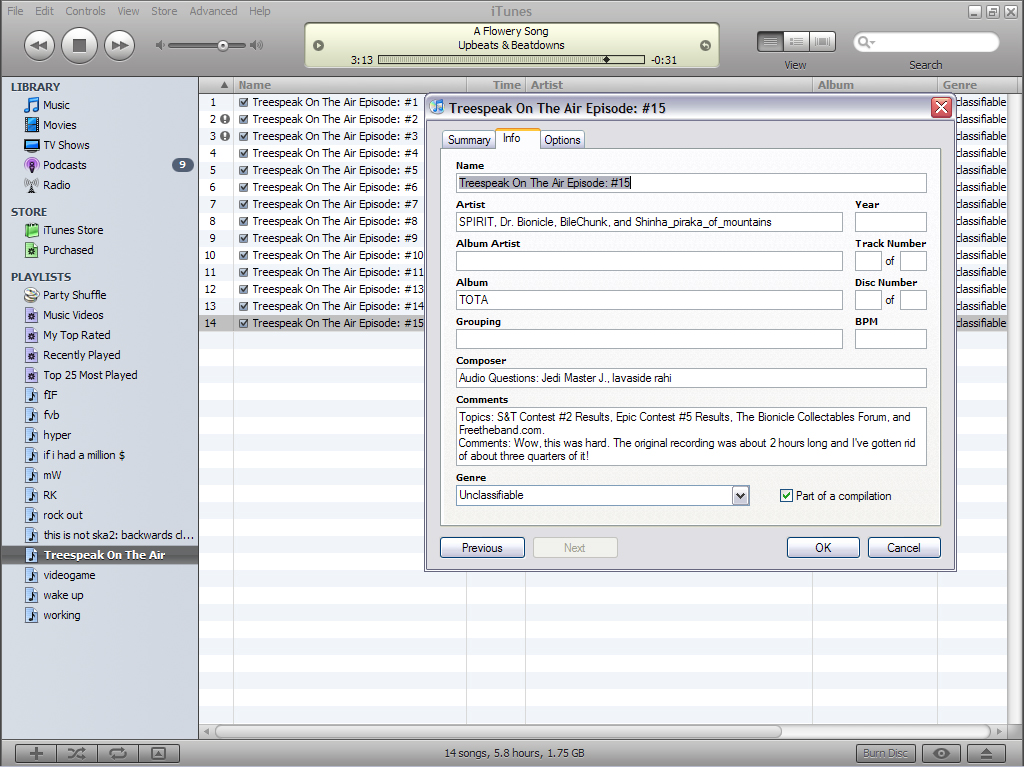Switch to Cover Flow view

[822, 42]
